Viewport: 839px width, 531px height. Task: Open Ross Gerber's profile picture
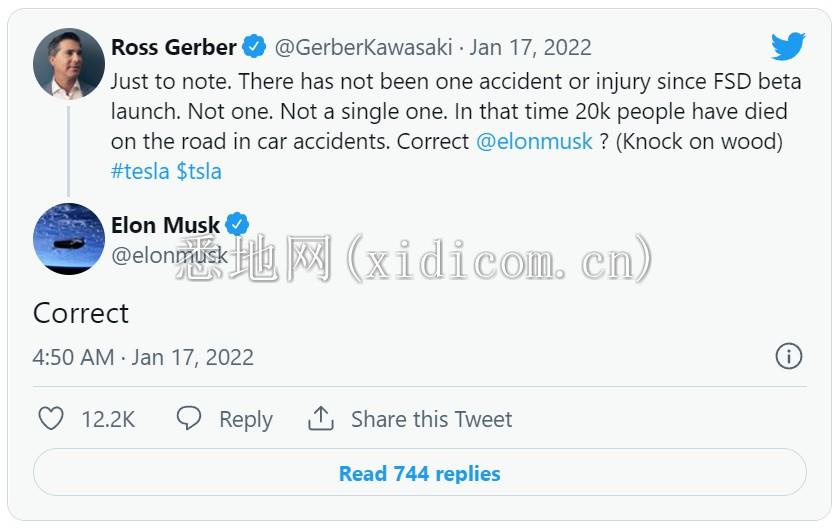click(x=69, y=65)
